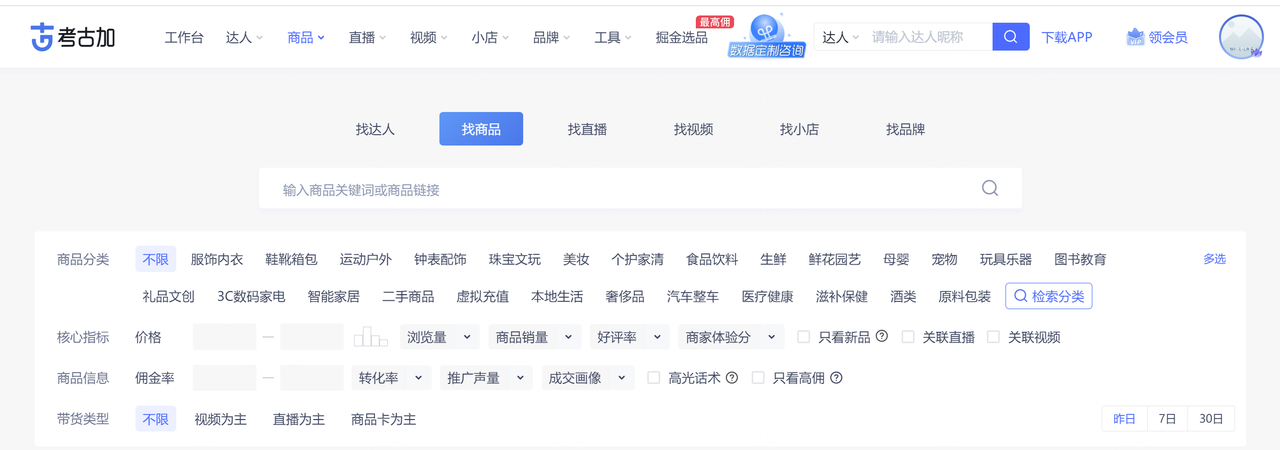
Task: Enable the 只看新品 checkbox
Action: [803, 337]
